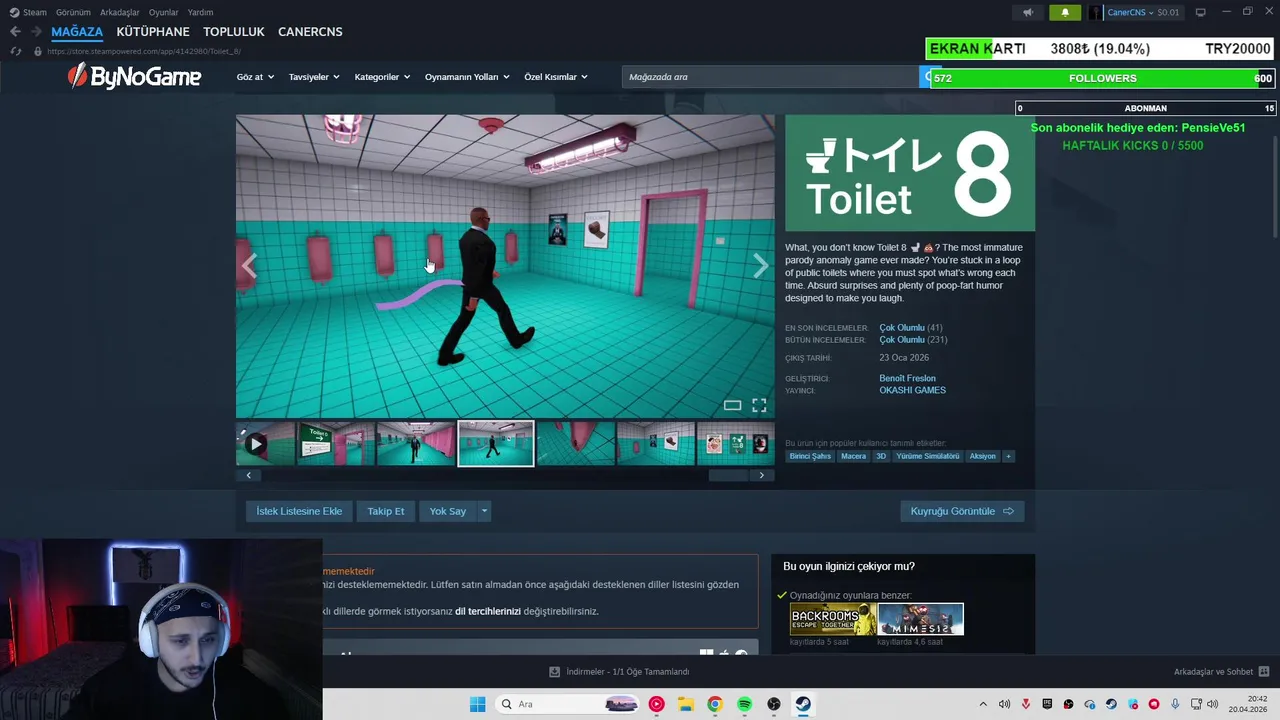Expand the Kategoriler dropdown
Screen dimensions: 1280x720
tap(382, 77)
